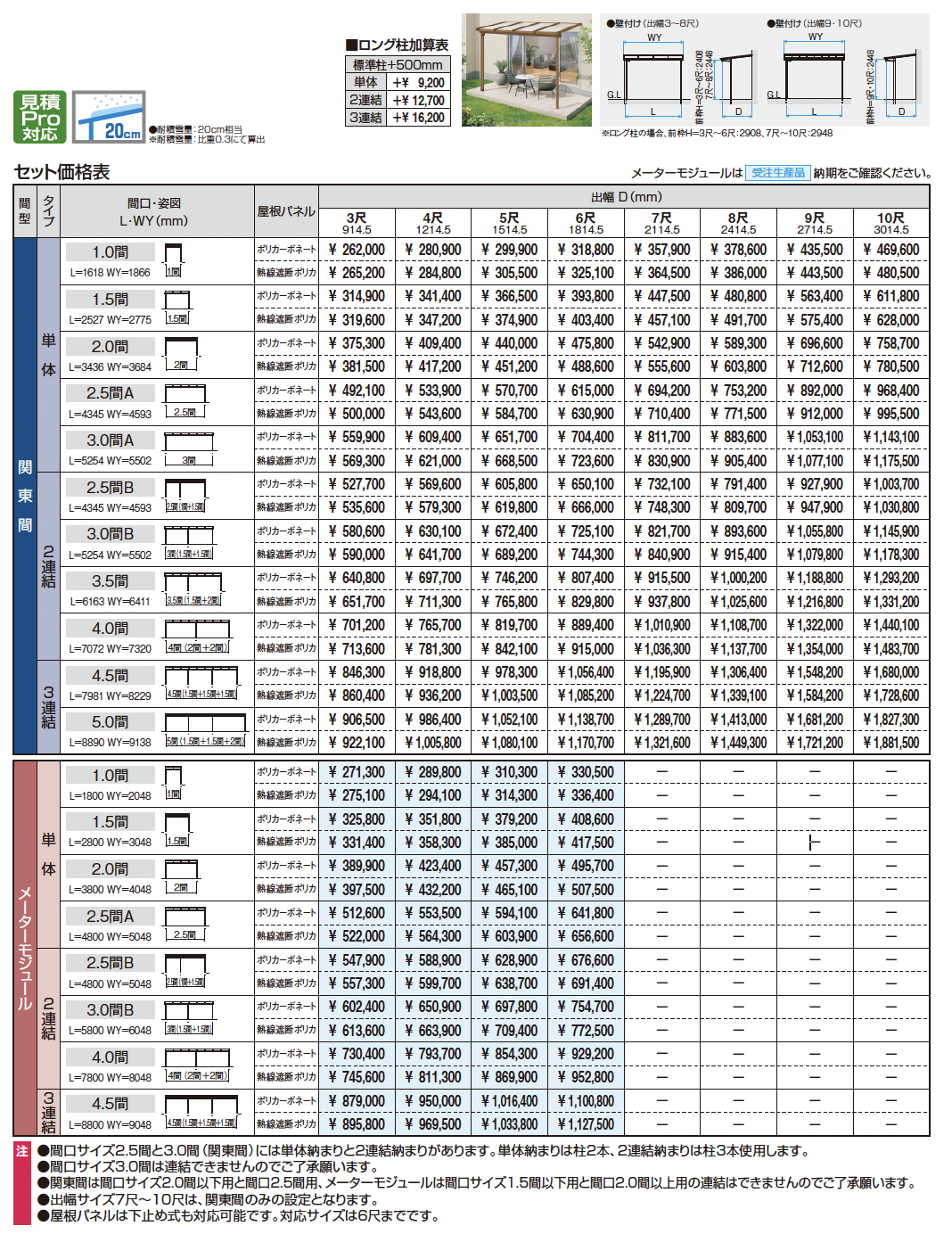Select the ¥1,881,500 price cell
This screenshot has width=952, height=1234.
pyautogui.click(x=891, y=743)
